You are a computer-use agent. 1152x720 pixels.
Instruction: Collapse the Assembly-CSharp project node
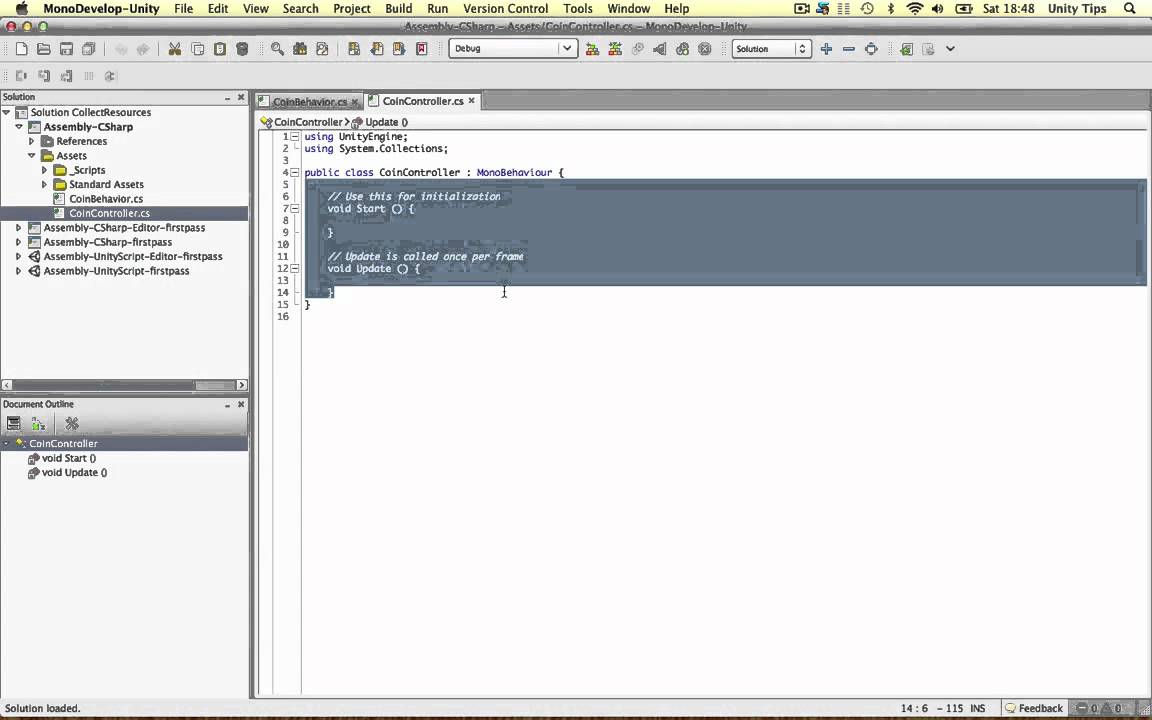[19, 126]
